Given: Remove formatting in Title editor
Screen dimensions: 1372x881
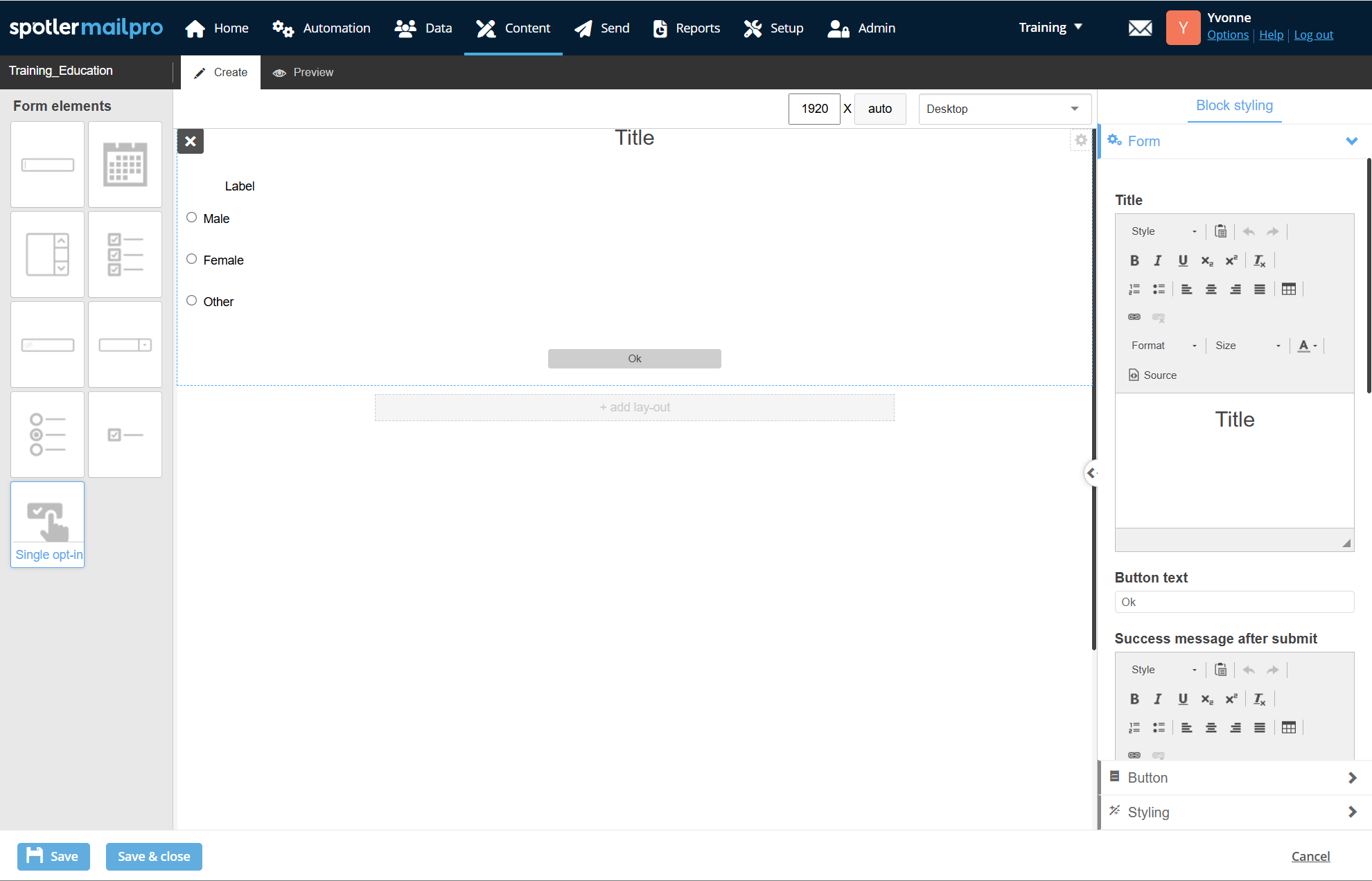Looking at the screenshot, I should 1260,260.
